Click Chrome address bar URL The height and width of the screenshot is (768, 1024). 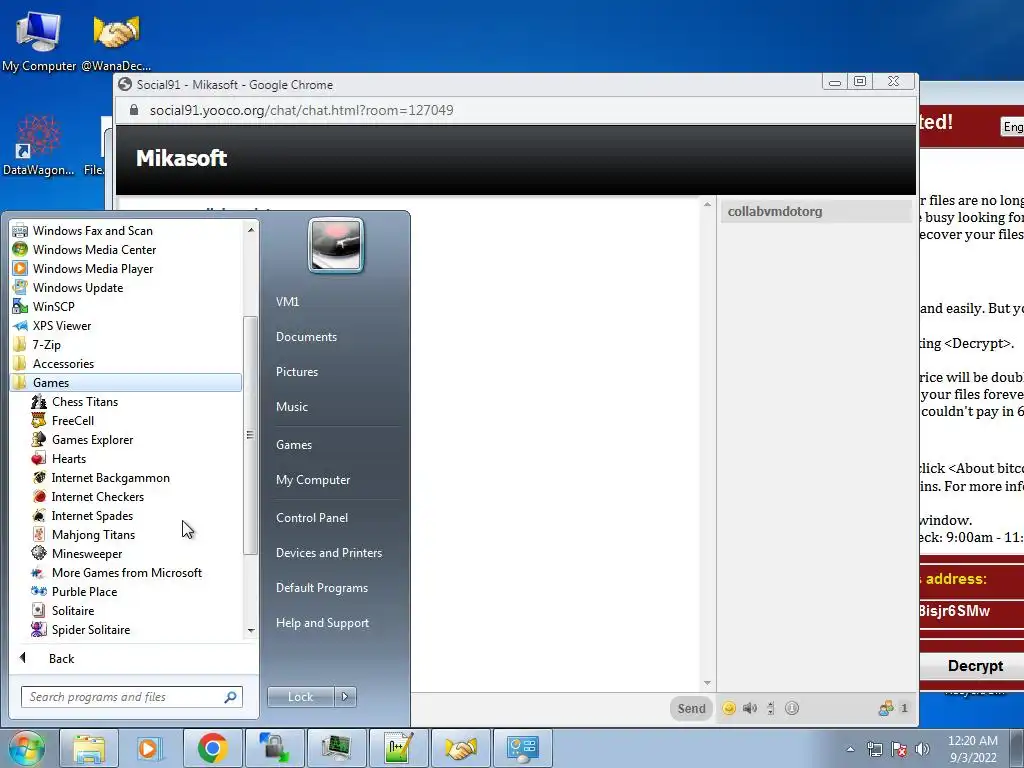tap(301, 110)
